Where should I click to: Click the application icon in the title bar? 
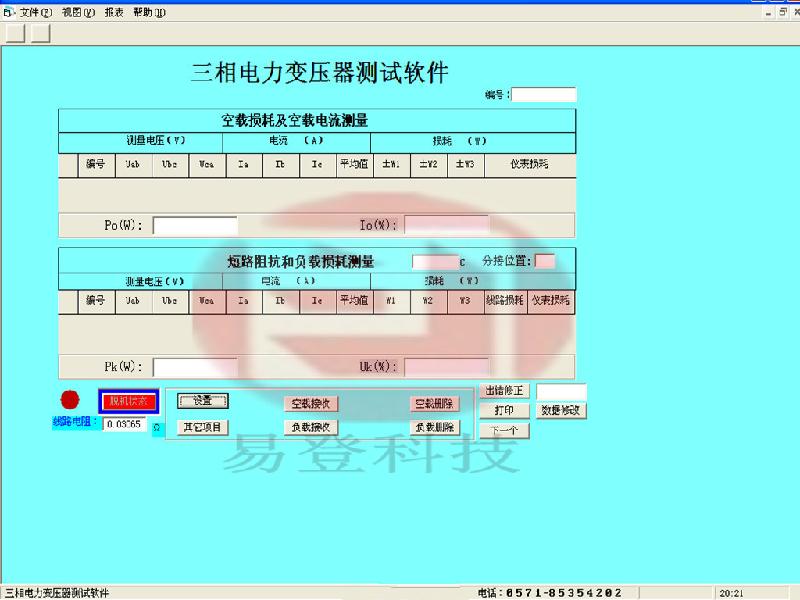pyautogui.click(x=8, y=9)
